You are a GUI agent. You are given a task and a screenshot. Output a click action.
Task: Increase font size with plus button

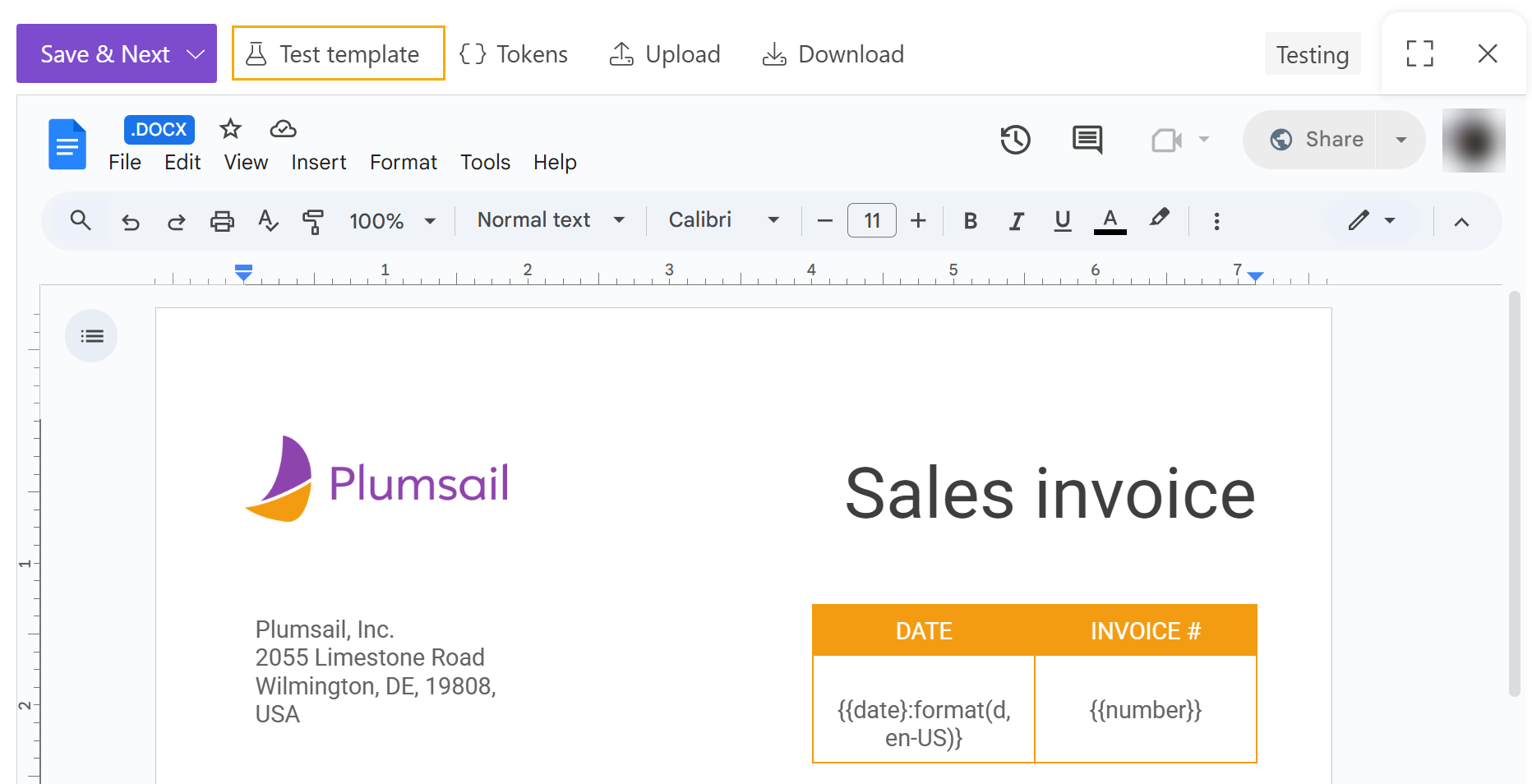(918, 221)
